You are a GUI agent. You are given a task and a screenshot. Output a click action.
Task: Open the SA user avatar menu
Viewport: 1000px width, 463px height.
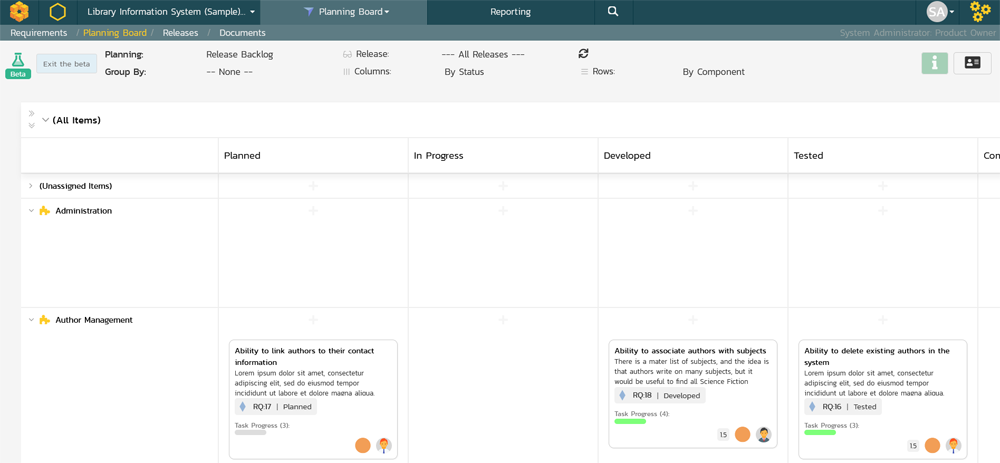(939, 12)
